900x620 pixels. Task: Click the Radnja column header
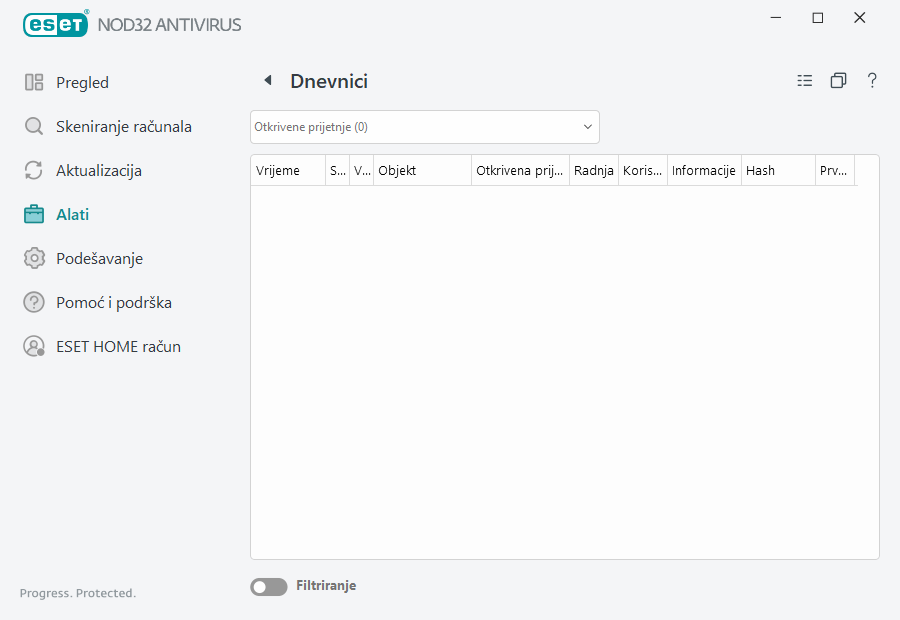coord(594,170)
